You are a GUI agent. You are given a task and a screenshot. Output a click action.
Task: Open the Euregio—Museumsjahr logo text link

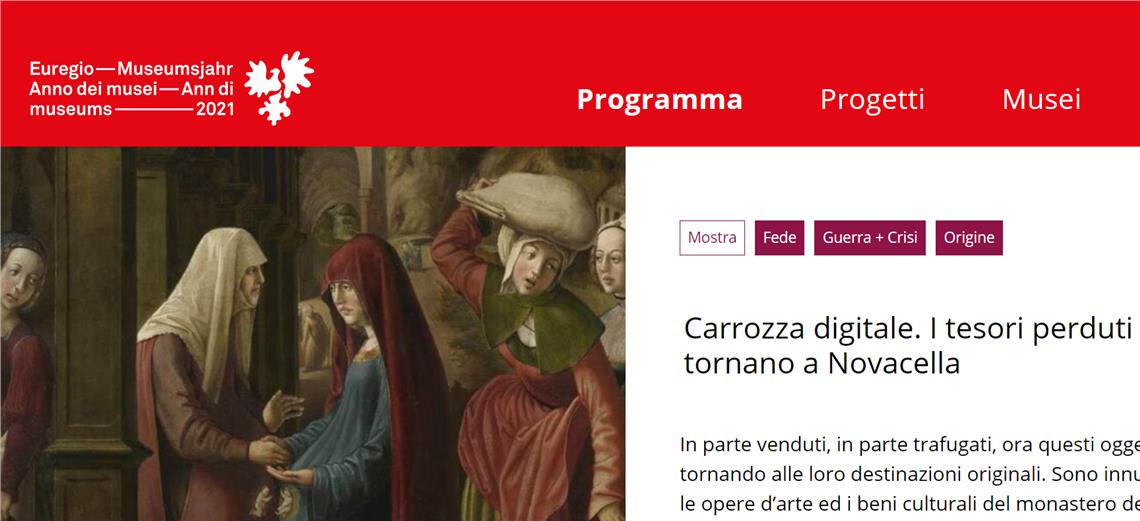132,89
